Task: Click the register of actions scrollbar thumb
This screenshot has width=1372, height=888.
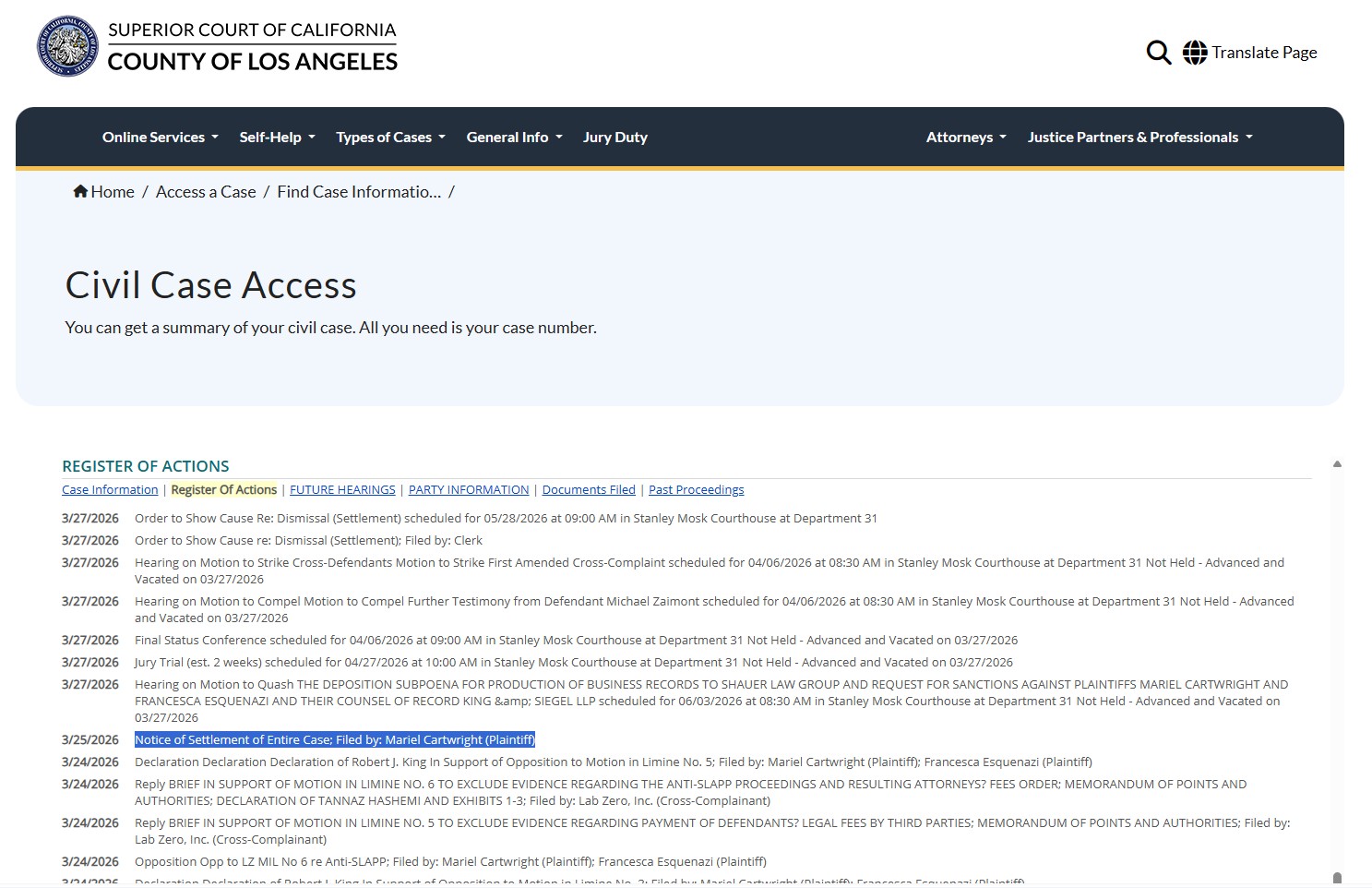Action: 1337,878
